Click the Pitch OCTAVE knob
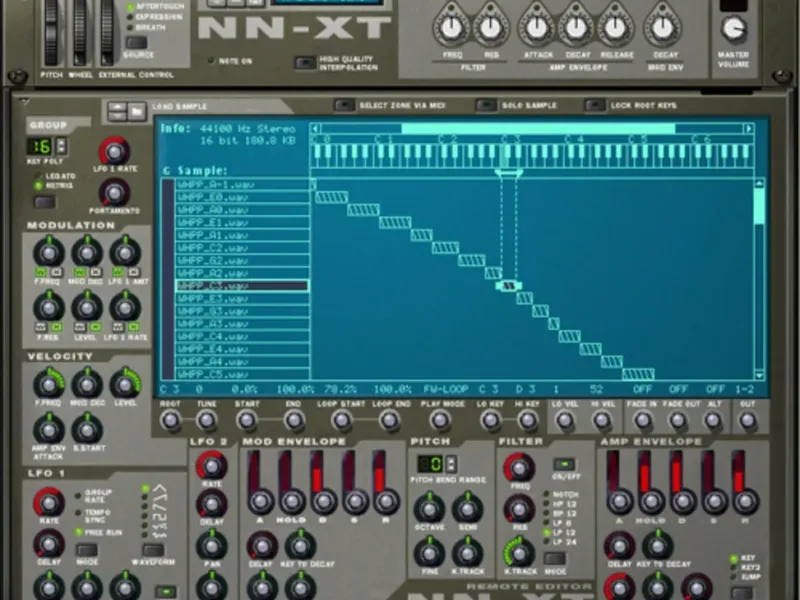 (429, 508)
